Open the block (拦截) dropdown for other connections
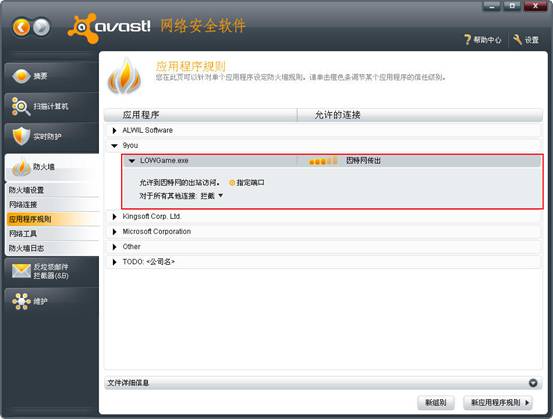Image resolution: width=553 pixels, height=419 pixels. click(x=212, y=196)
